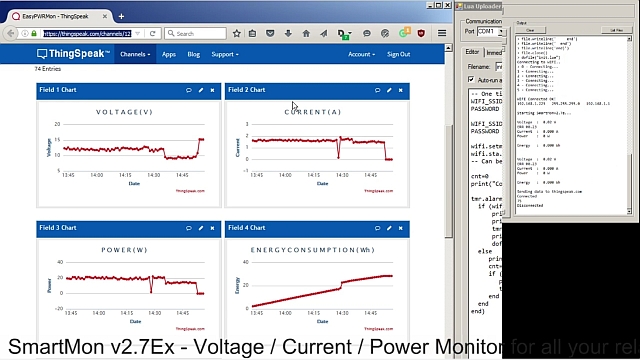Open the Firefox hamburger menu

pos(442,33)
